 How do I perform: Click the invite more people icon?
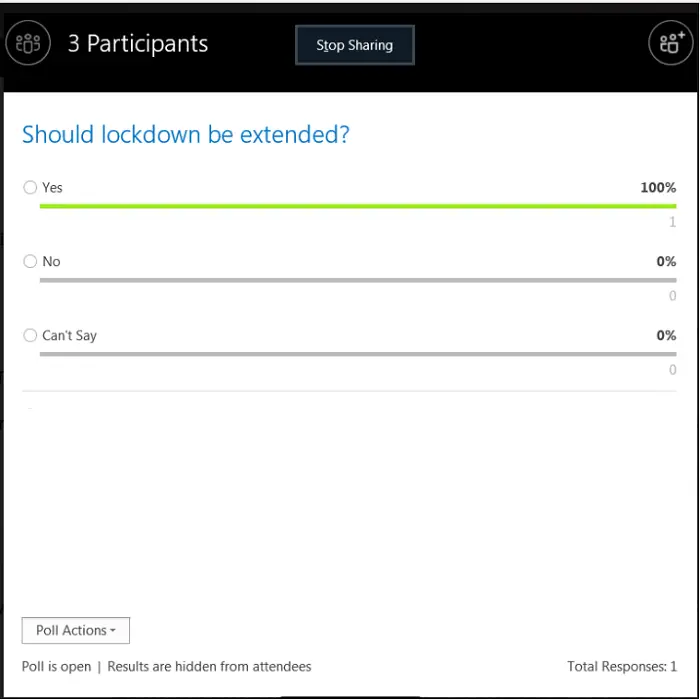click(x=671, y=43)
